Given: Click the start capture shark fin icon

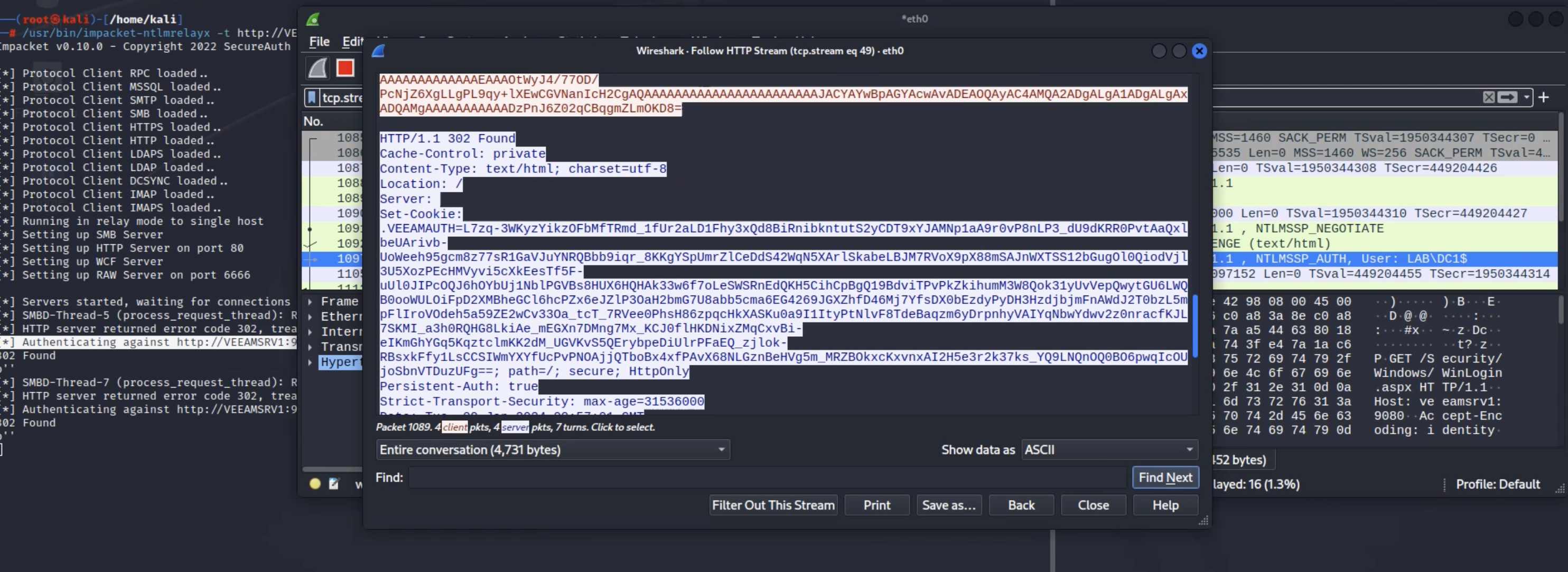Looking at the screenshot, I should [x=318, y=68].
